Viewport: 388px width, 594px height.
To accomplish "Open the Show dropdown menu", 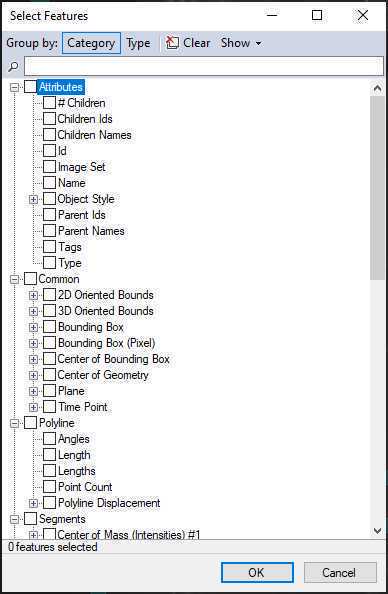I will point(241,43).
